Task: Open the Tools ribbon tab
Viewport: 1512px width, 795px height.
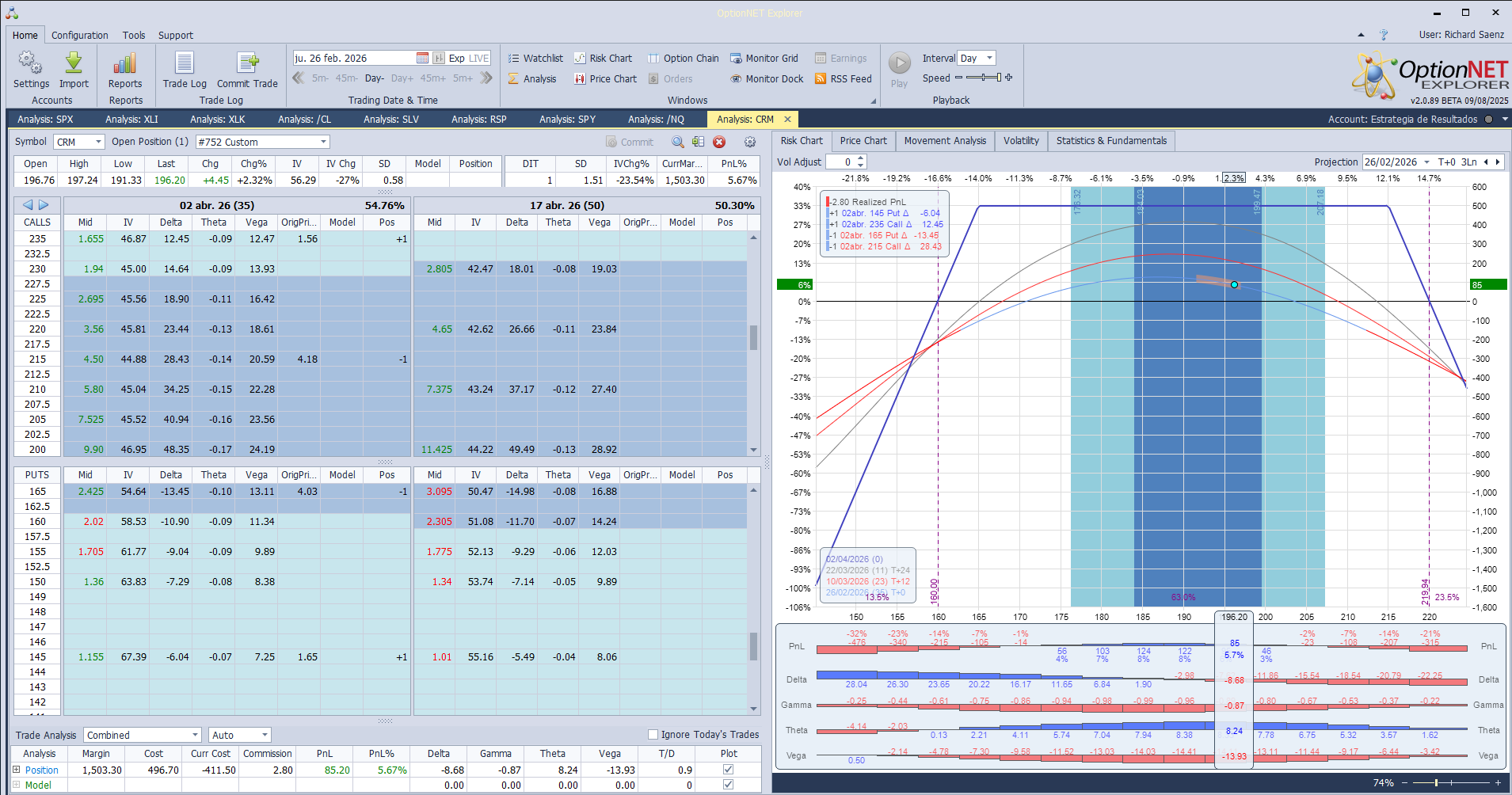Action: tap(134, 35)
